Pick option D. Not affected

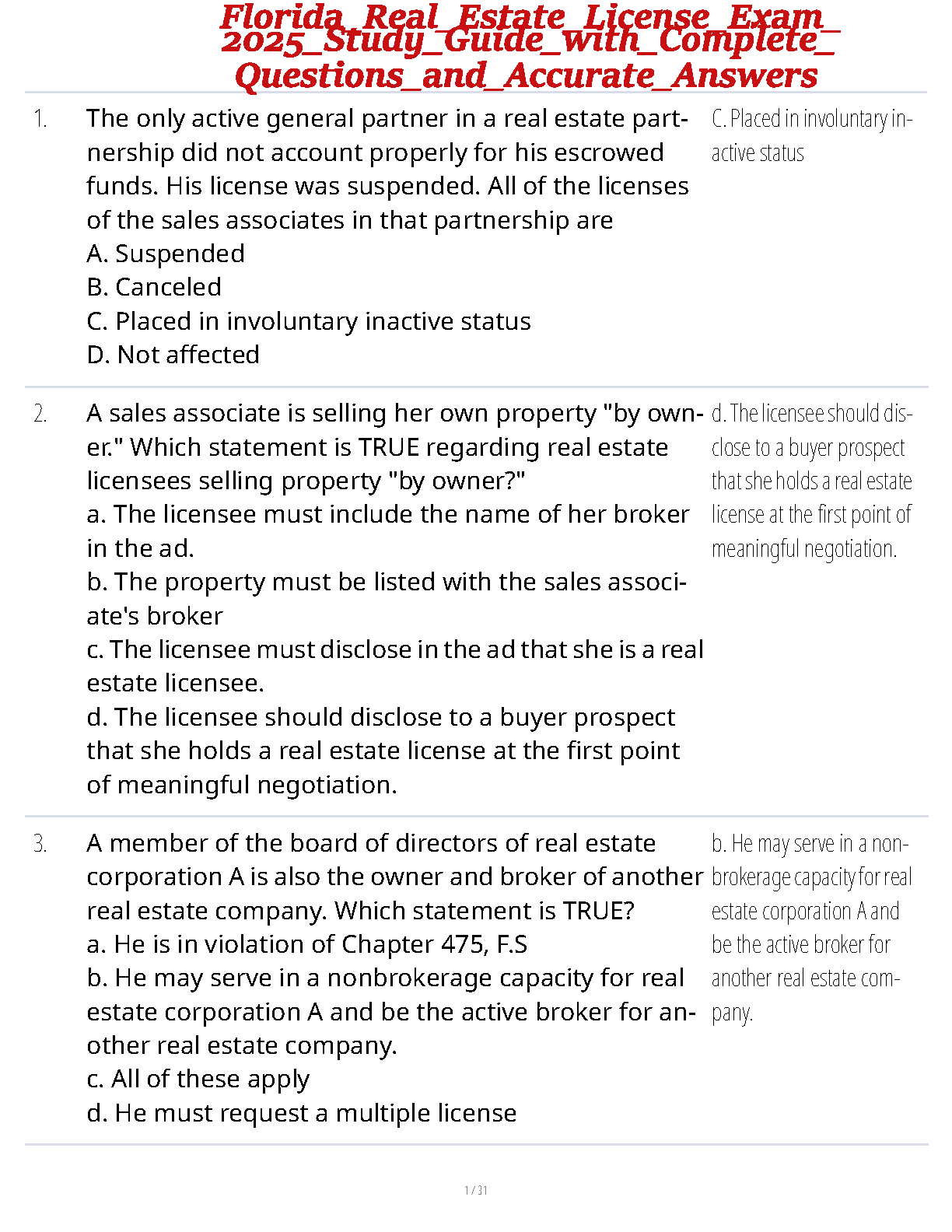(x=173, y=355)
